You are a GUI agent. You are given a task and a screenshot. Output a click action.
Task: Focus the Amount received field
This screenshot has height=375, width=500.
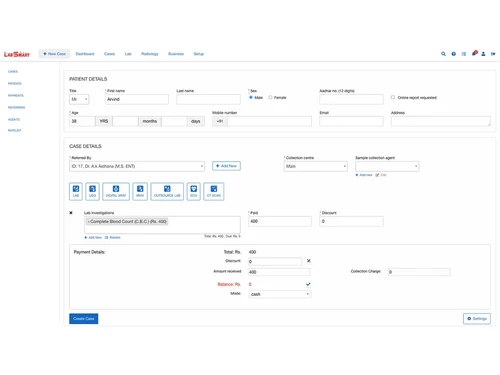click(279, 272)
